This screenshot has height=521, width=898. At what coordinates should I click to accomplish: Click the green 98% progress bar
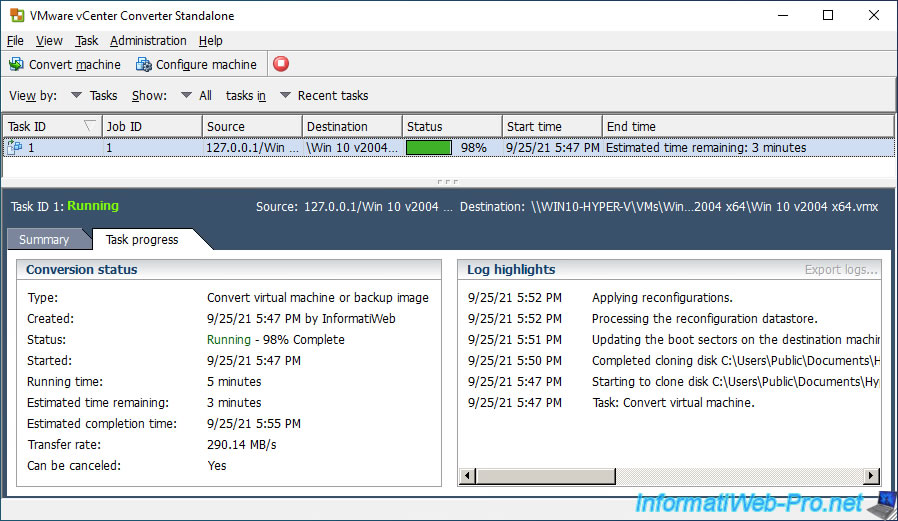tap(428, 148)
